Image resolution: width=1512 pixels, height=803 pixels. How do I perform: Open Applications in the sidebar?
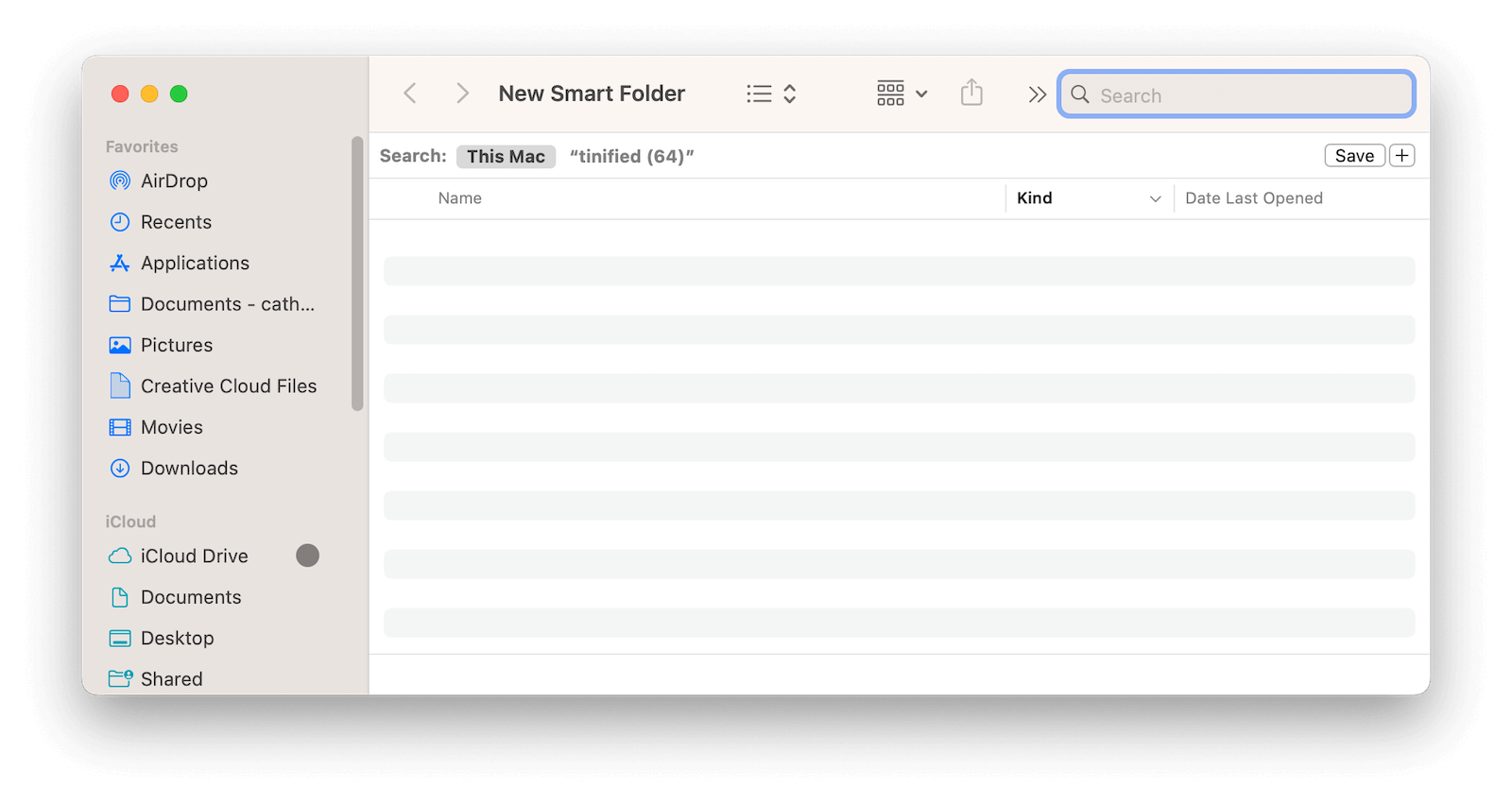[195, 263]
